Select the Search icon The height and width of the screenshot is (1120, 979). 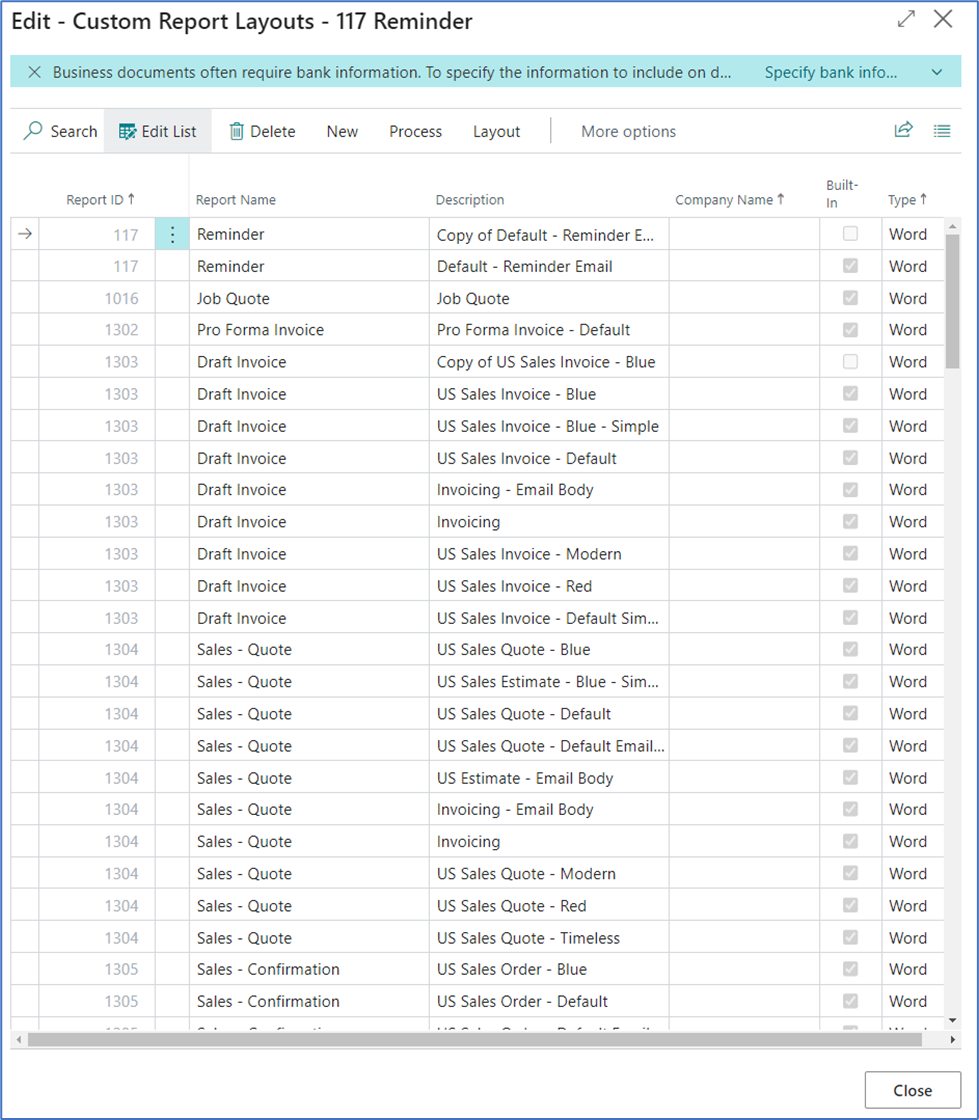point(32,131)
